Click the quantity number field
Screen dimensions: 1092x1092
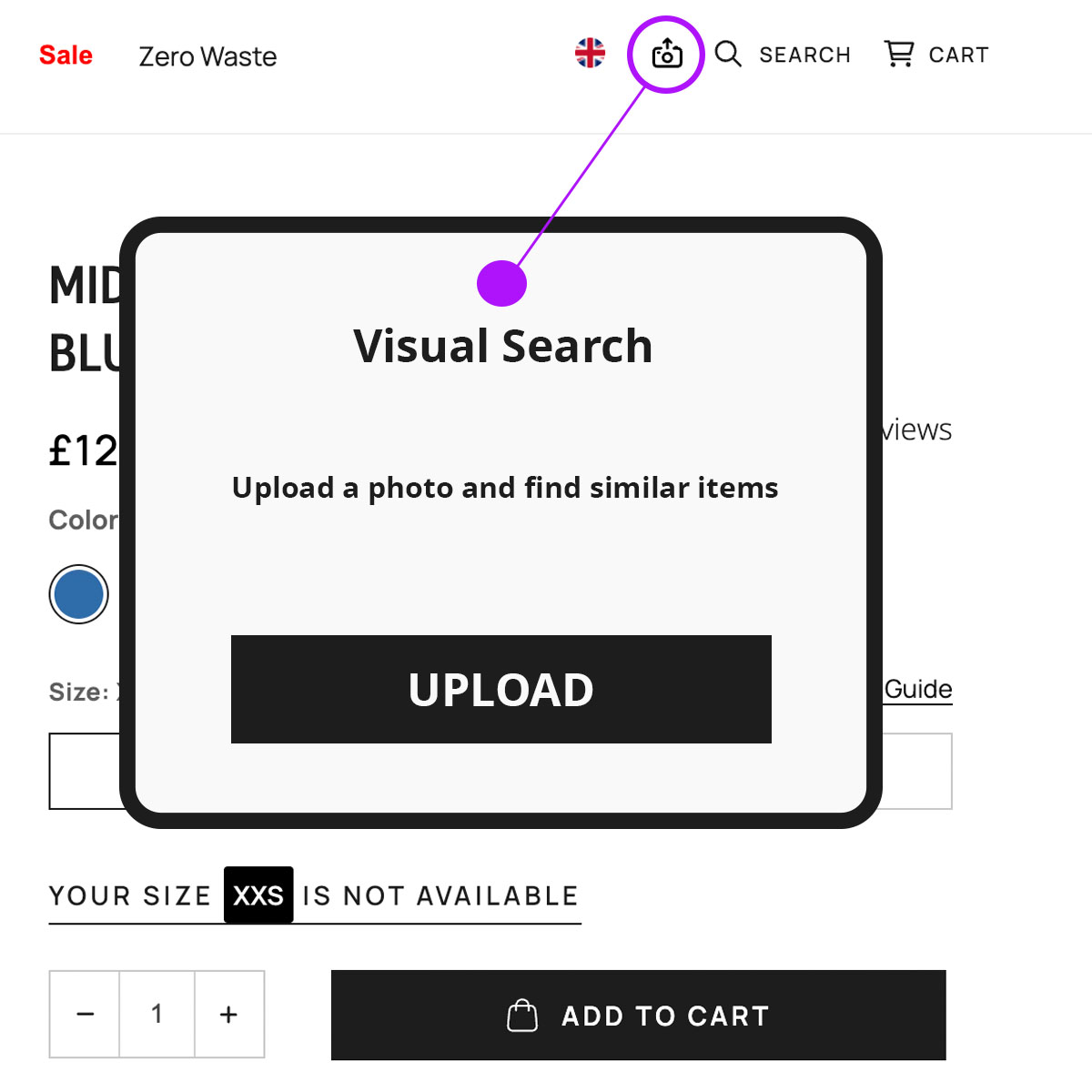click(157, 1014)
